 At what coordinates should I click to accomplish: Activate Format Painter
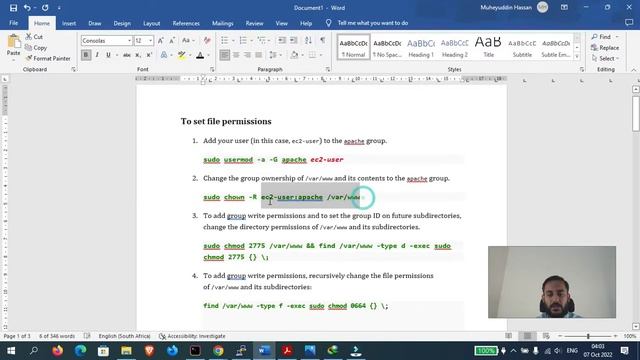point(48,58)
